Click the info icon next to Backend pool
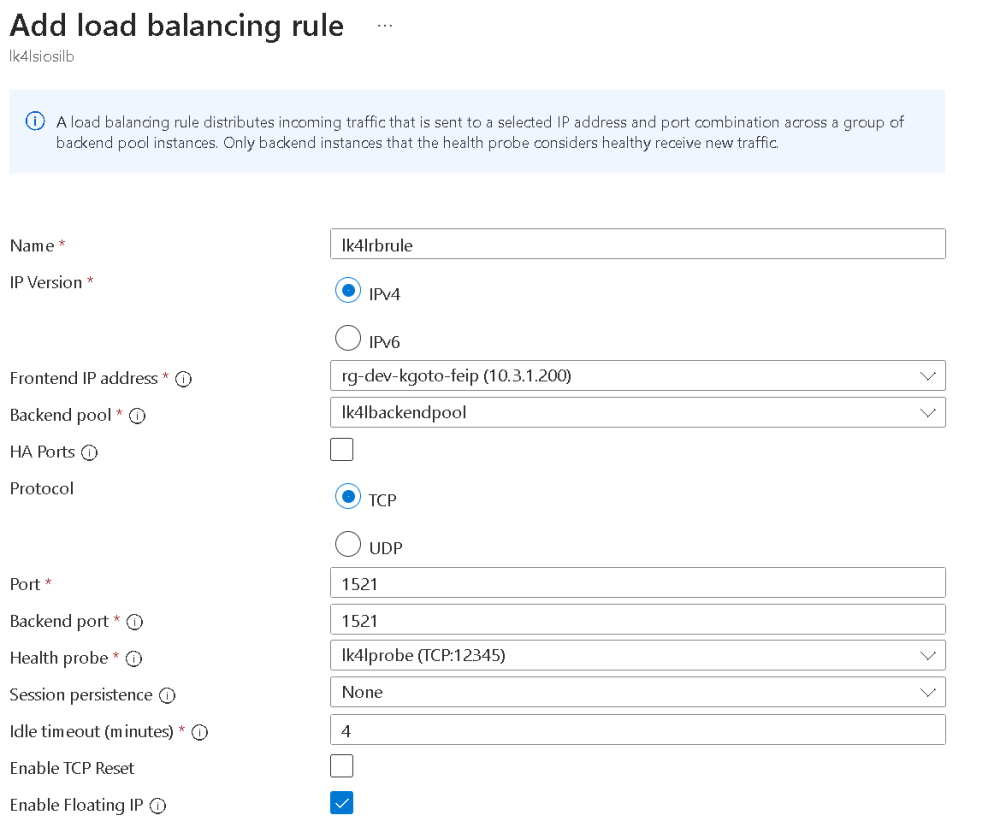 click(138, 416)
